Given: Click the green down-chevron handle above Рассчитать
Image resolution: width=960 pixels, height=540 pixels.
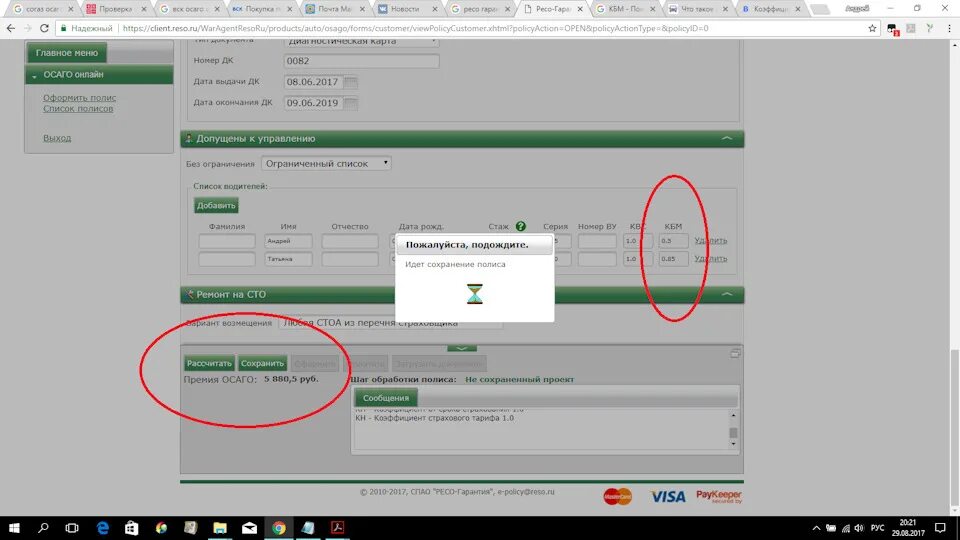Looking at the screenshot, I should pyautogui.click(x=462, y=348).
